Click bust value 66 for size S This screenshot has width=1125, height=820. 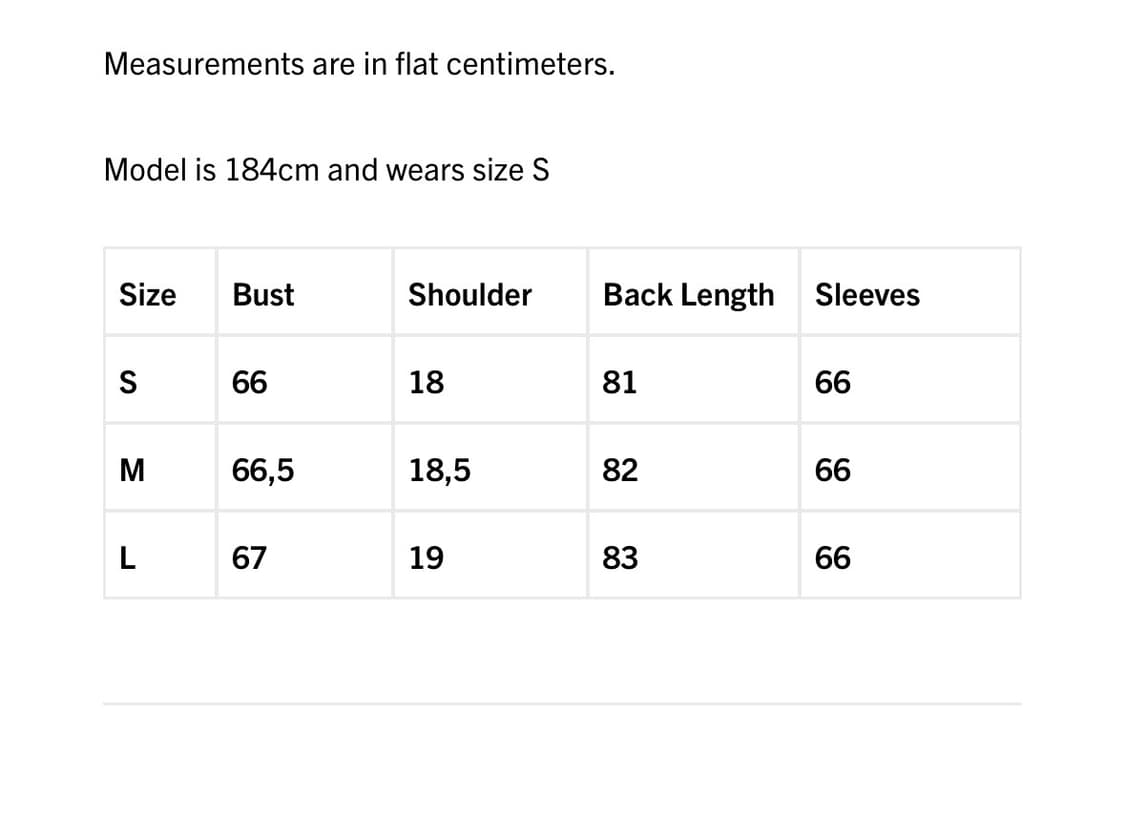coord(249,383)
